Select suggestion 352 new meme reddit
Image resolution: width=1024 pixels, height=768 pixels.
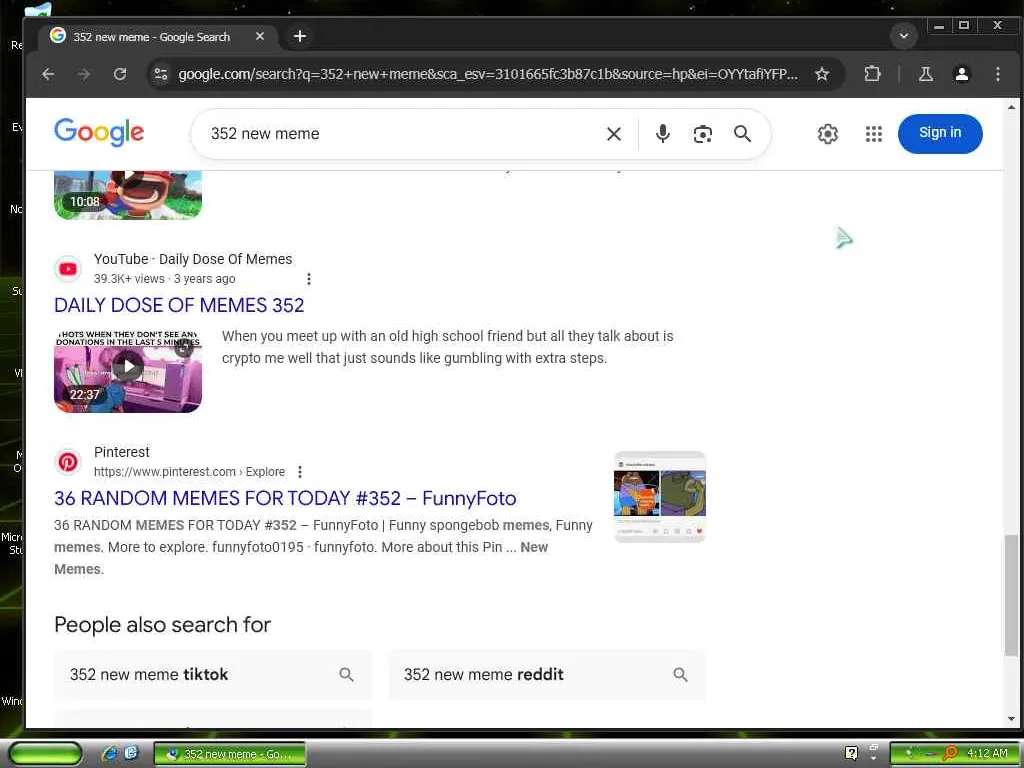[x=547, y=675]
